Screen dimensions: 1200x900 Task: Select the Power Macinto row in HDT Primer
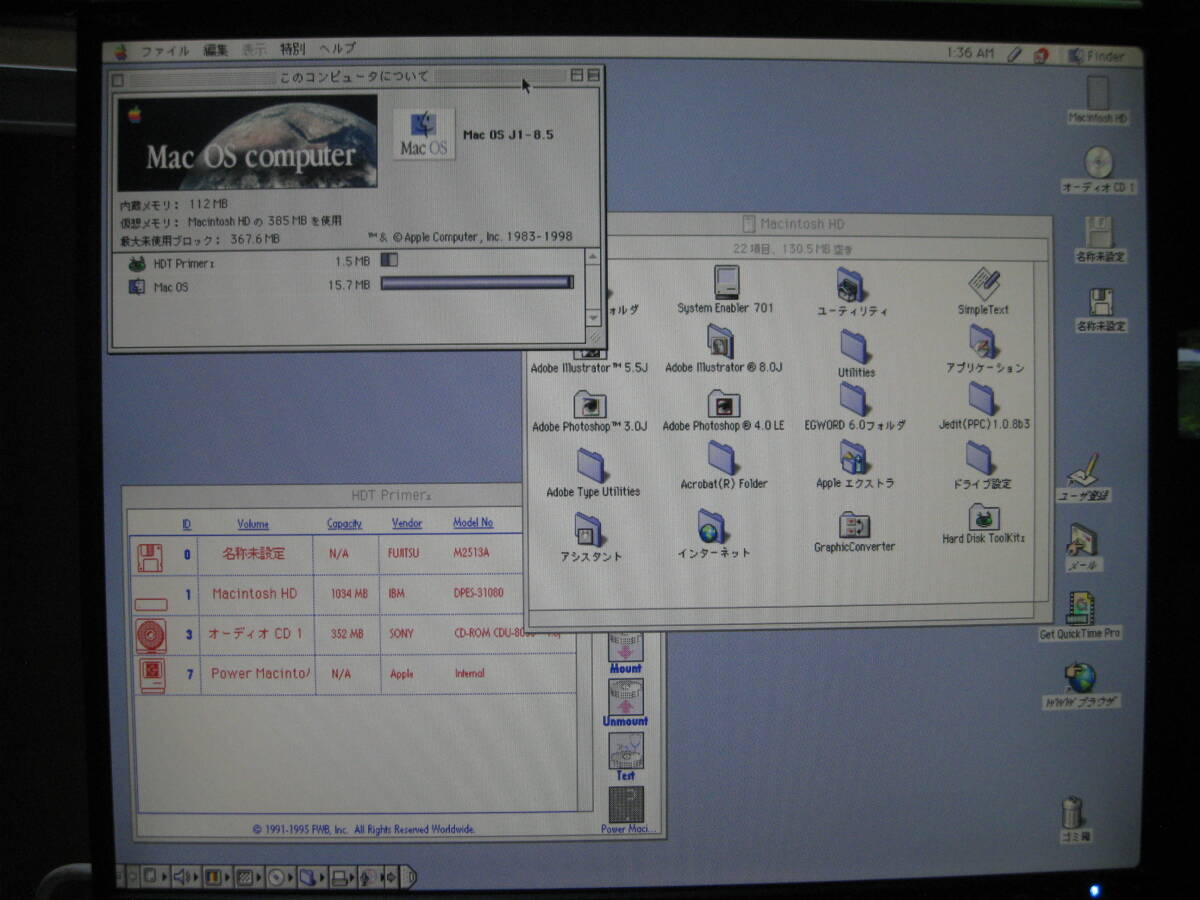coord(353,674)
